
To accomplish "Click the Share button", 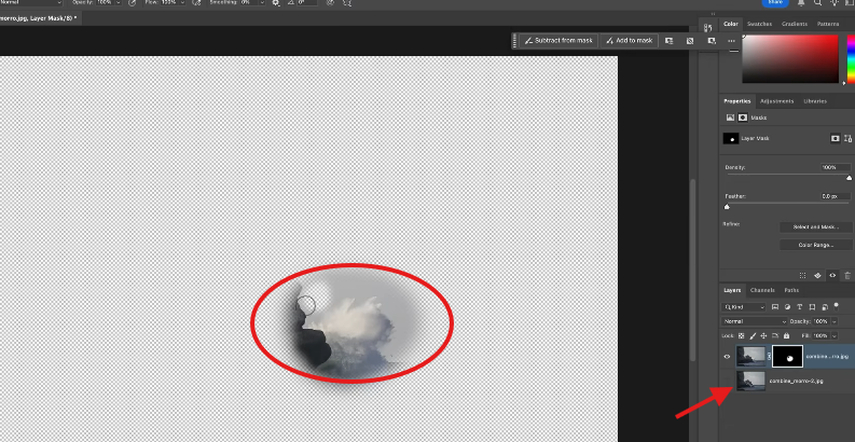I will (x=775, y=2).
